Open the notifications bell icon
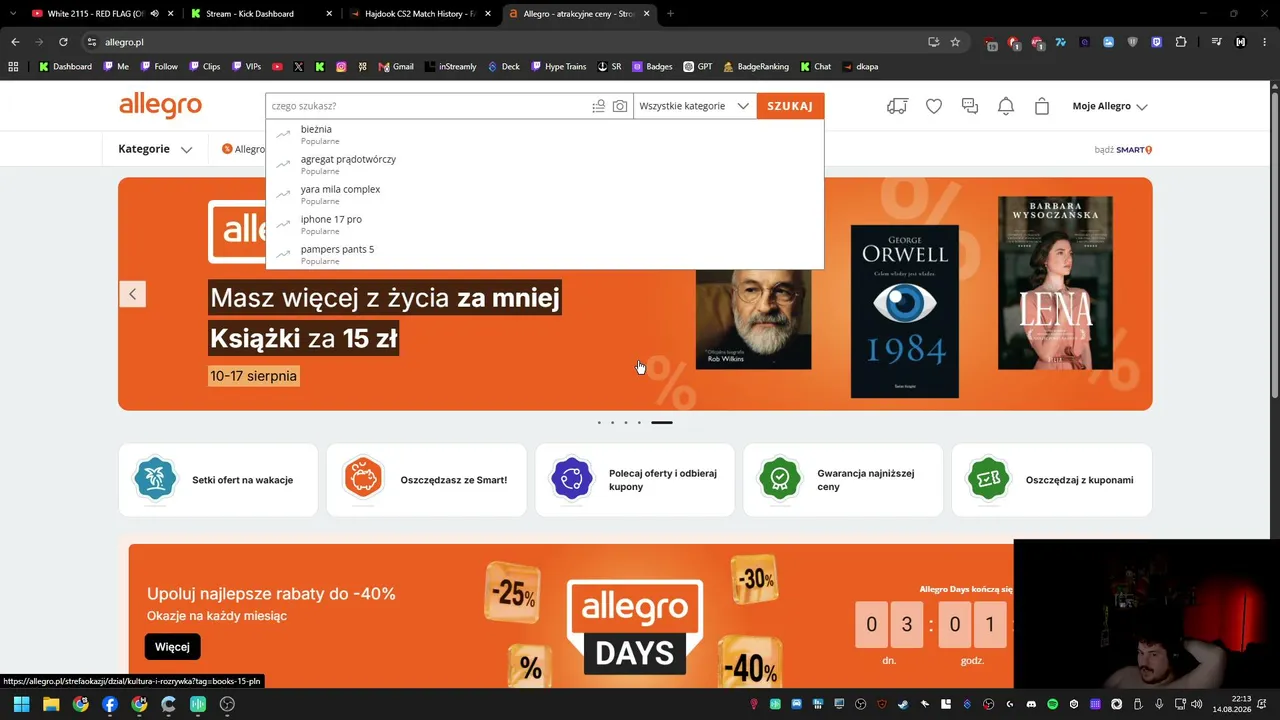1280x720 pixels. point(1006,106)
